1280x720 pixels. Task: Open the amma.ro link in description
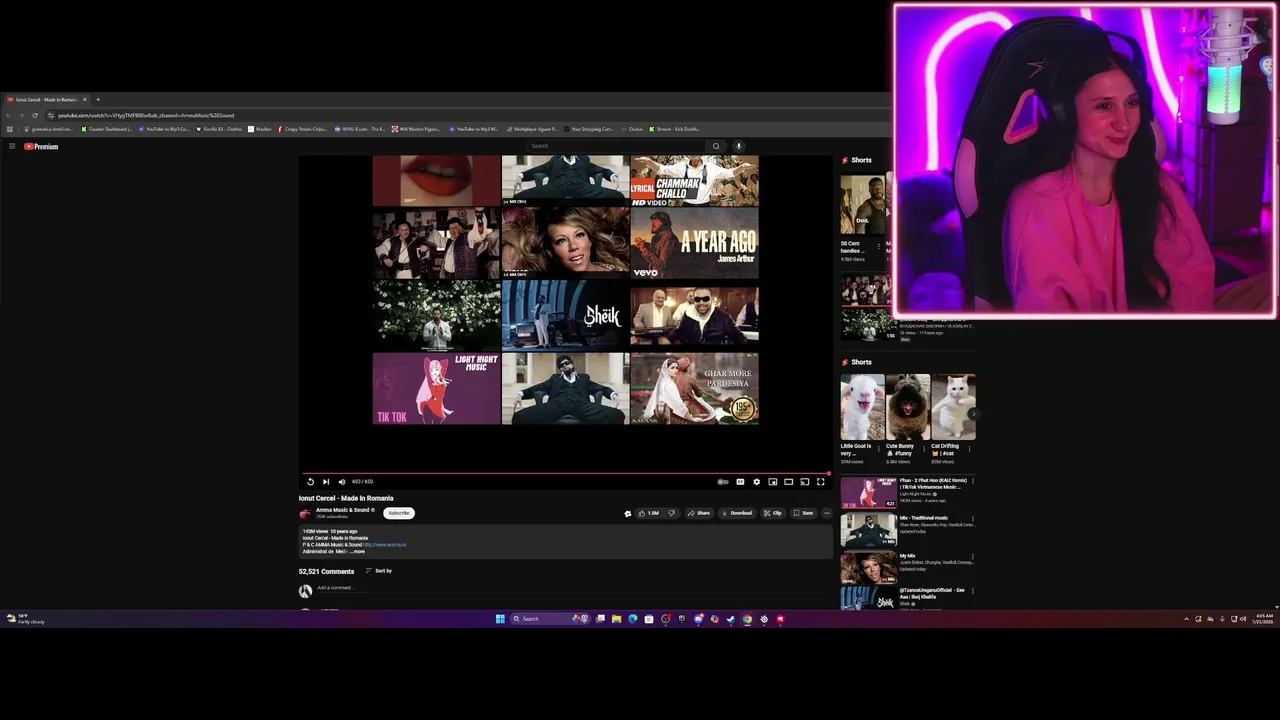coord(385,545)
